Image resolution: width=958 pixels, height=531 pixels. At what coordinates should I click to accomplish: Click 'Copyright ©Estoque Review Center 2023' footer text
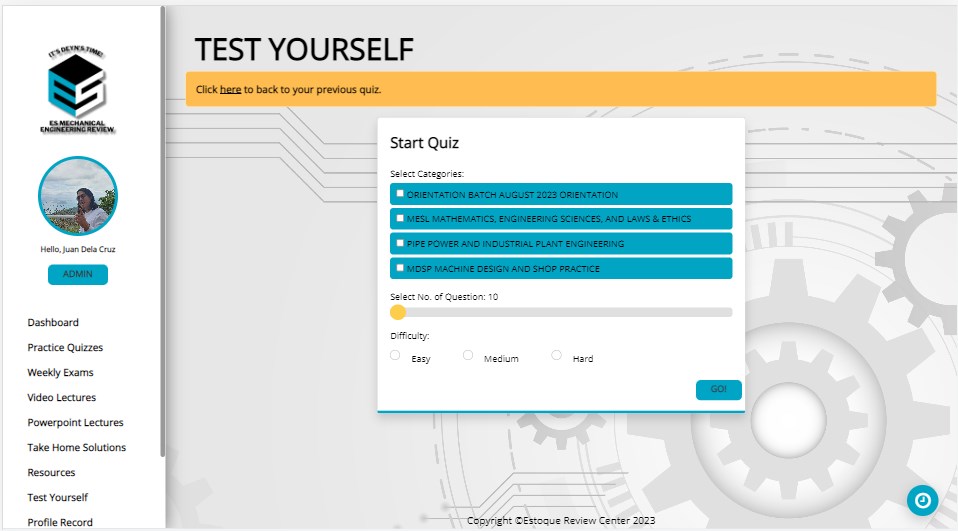click(561, 521)
